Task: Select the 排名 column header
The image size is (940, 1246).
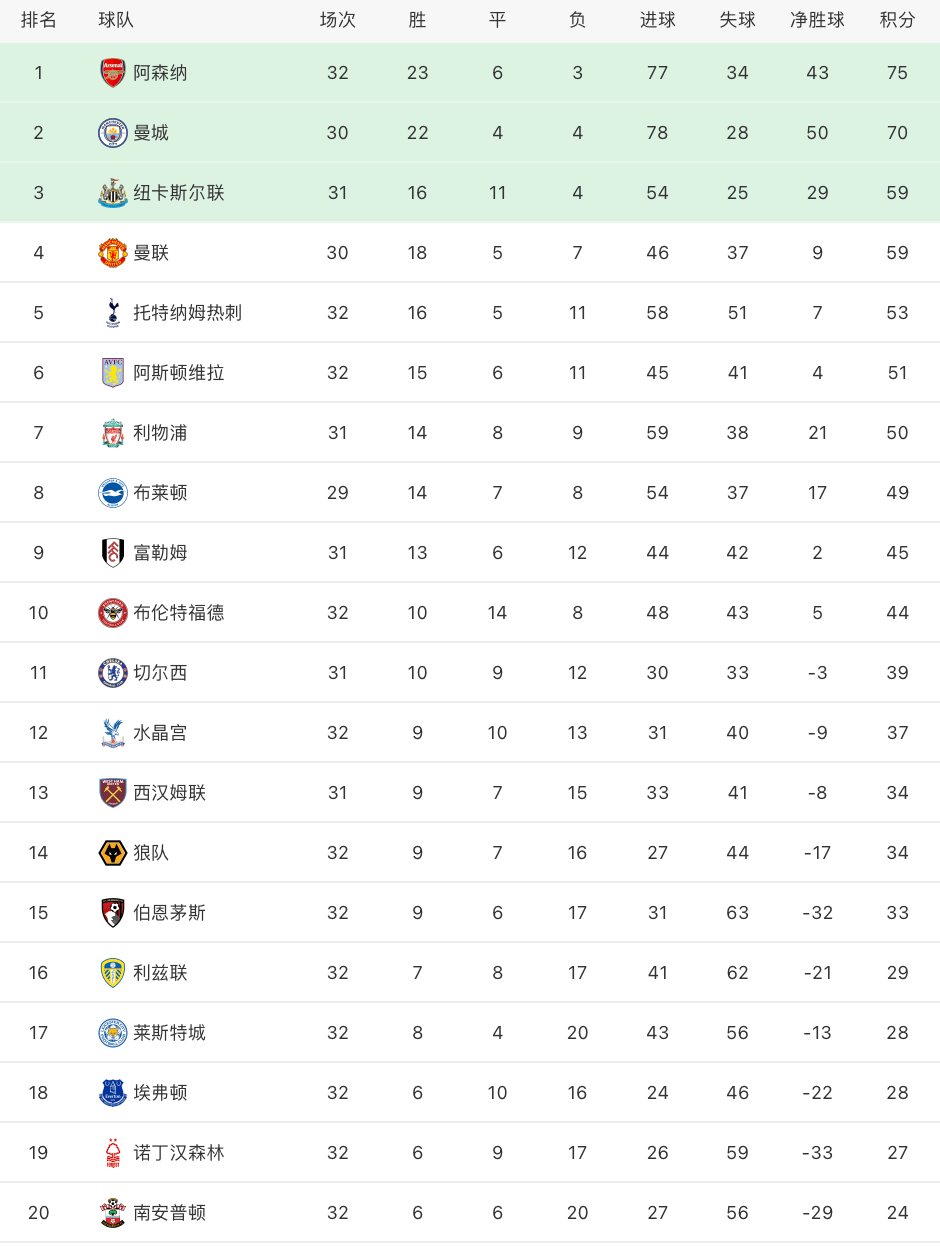Action: (x=39, y=20)
